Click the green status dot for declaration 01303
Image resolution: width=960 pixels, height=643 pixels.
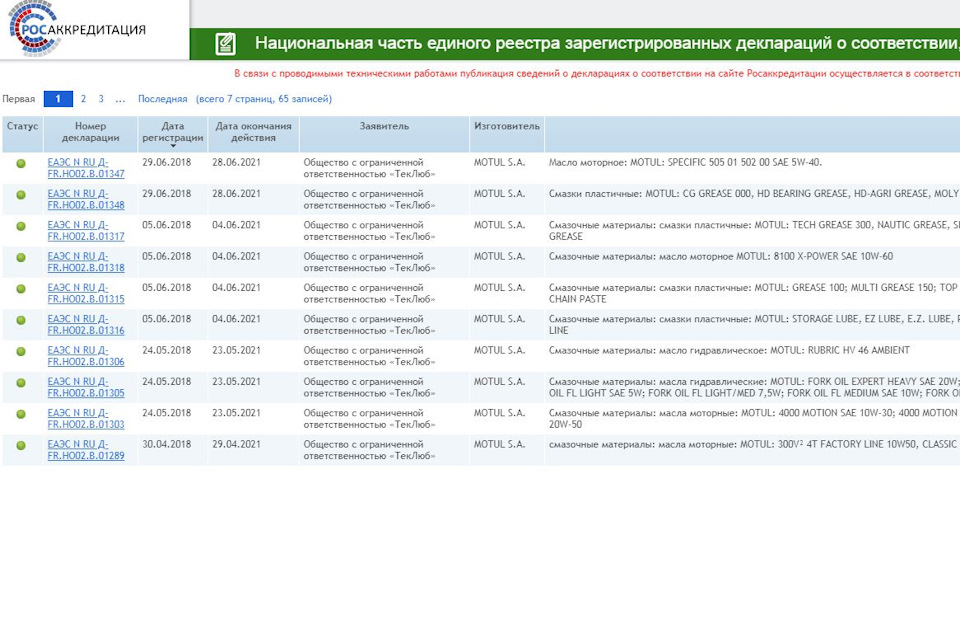pos(21,414)
